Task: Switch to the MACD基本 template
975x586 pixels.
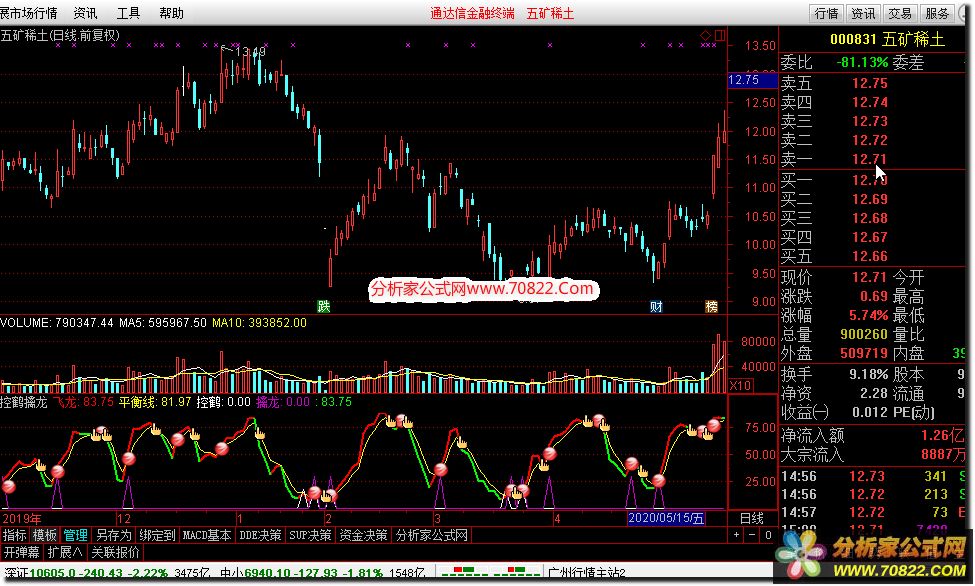Action: (x=207, y=535)
